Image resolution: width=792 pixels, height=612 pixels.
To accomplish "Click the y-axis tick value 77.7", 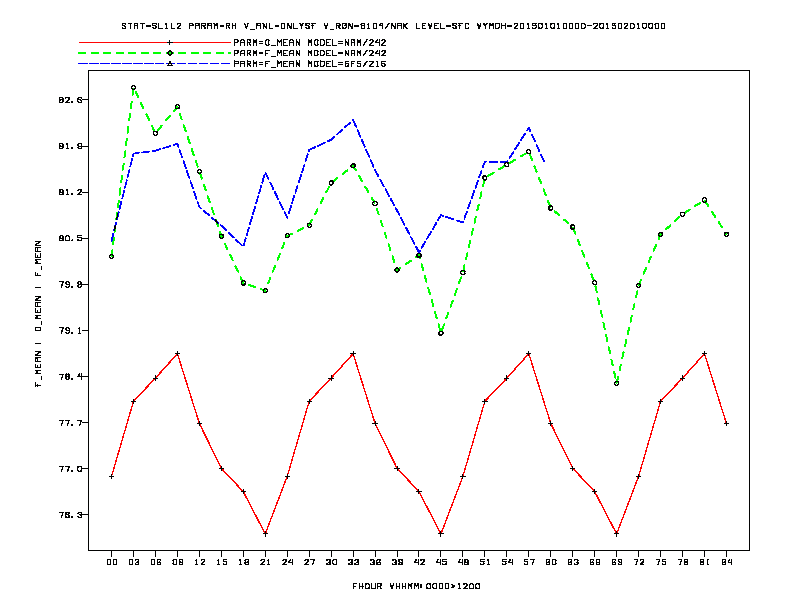I will (x=70, y=423).
